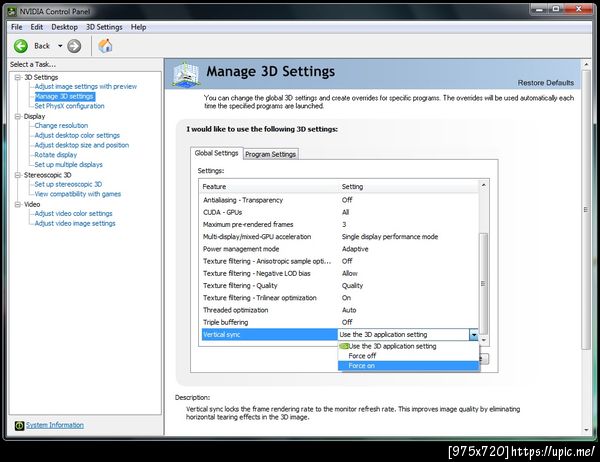Choose Force off in Vertical sync list
Viewport: 600px width, 462px height.
(408, 356)
